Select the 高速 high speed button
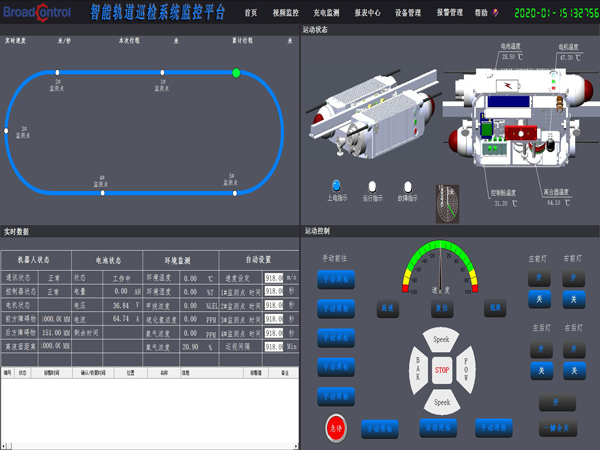The width and height of the screenshot is (600, 450). (x=387, y=308)
